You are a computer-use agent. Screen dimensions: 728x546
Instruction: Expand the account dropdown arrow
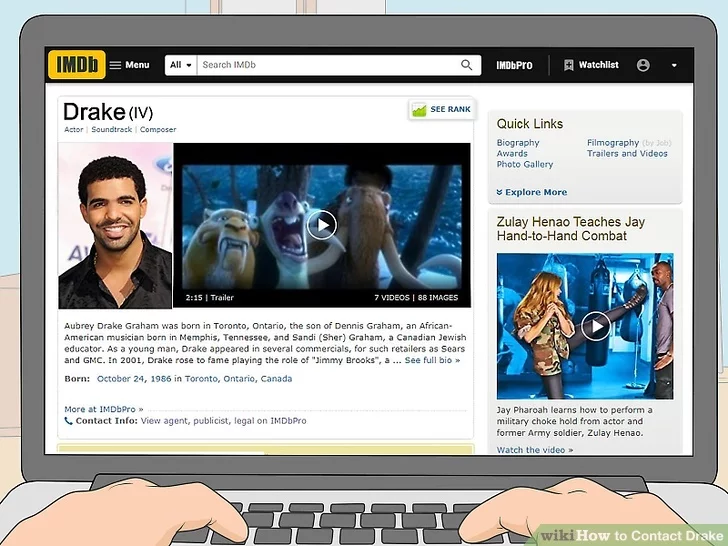(674, 65)
